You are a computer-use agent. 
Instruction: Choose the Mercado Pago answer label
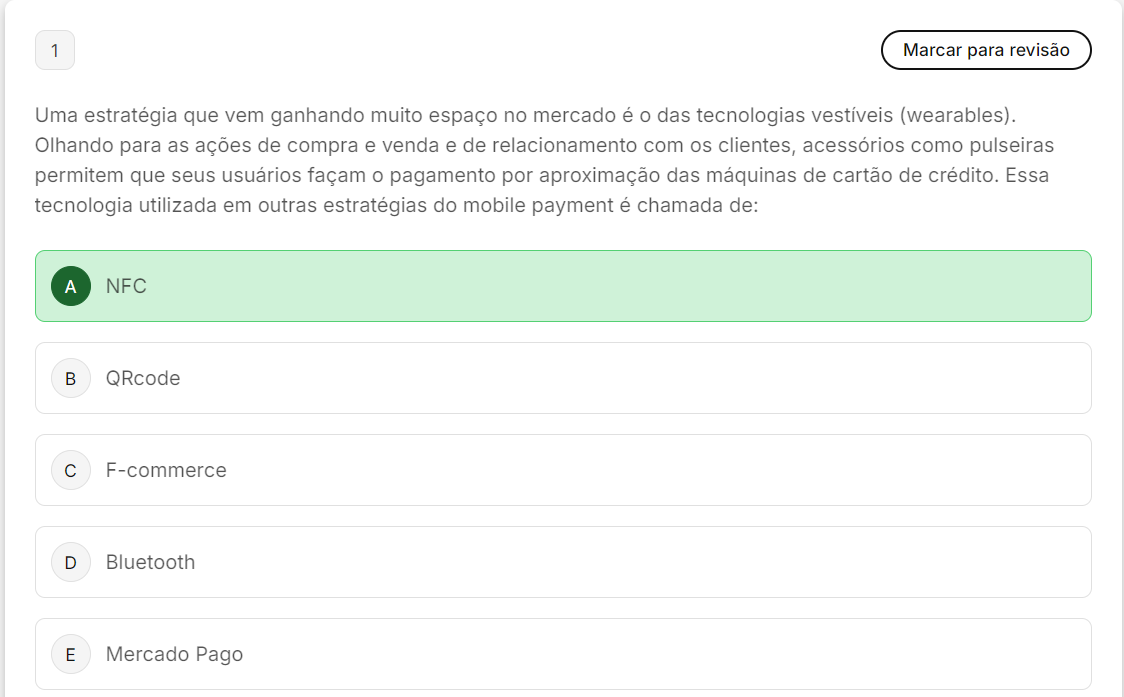pyautogui.click(x=174, y=654)
